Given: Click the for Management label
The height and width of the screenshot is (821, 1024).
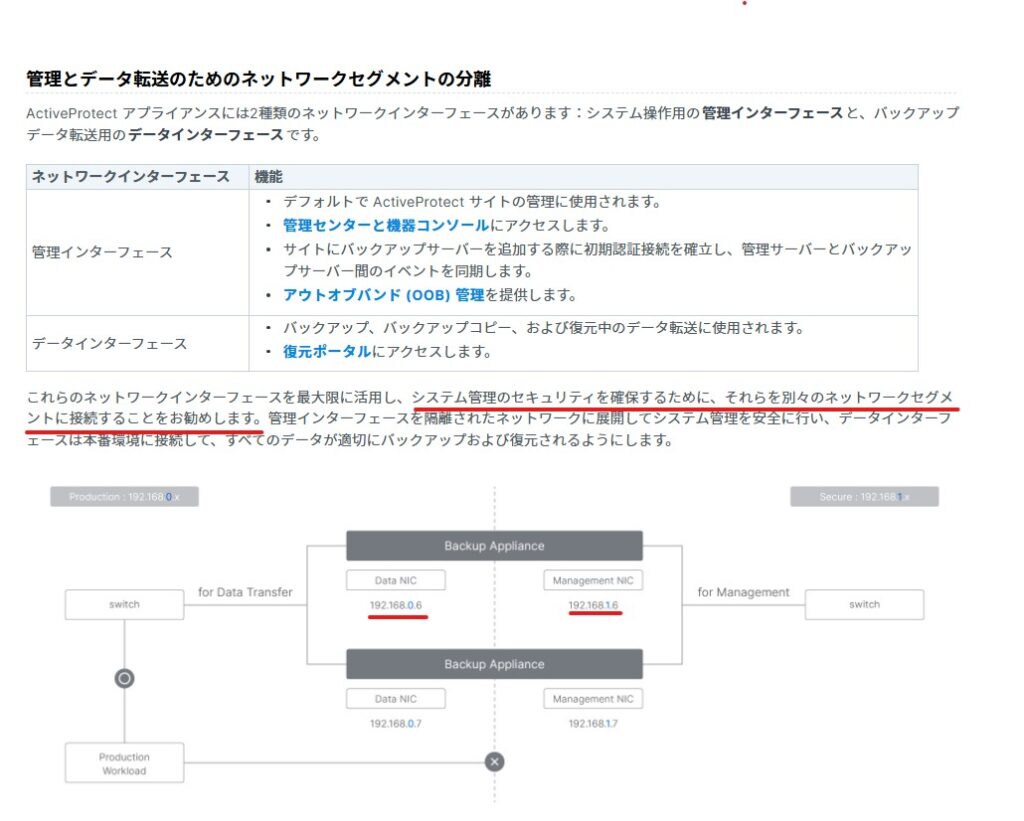Looking at the screenshot, I should click(x=743, y=592).
